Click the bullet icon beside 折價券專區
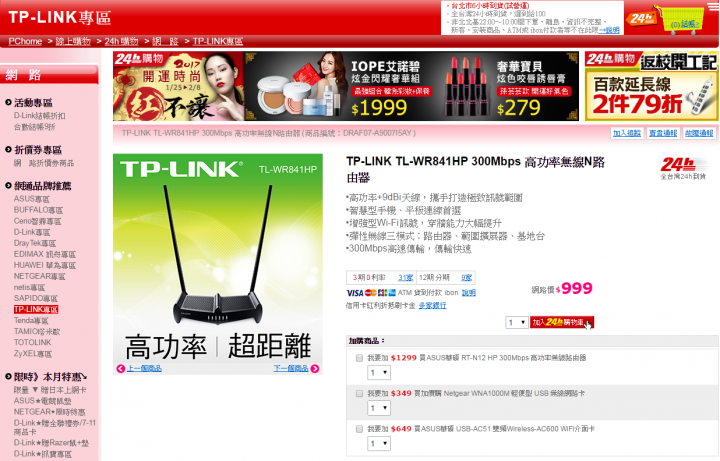 8,150
